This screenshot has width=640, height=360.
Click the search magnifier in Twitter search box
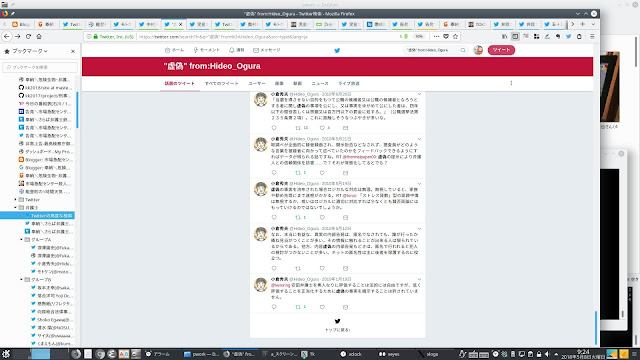click(463, 50)
